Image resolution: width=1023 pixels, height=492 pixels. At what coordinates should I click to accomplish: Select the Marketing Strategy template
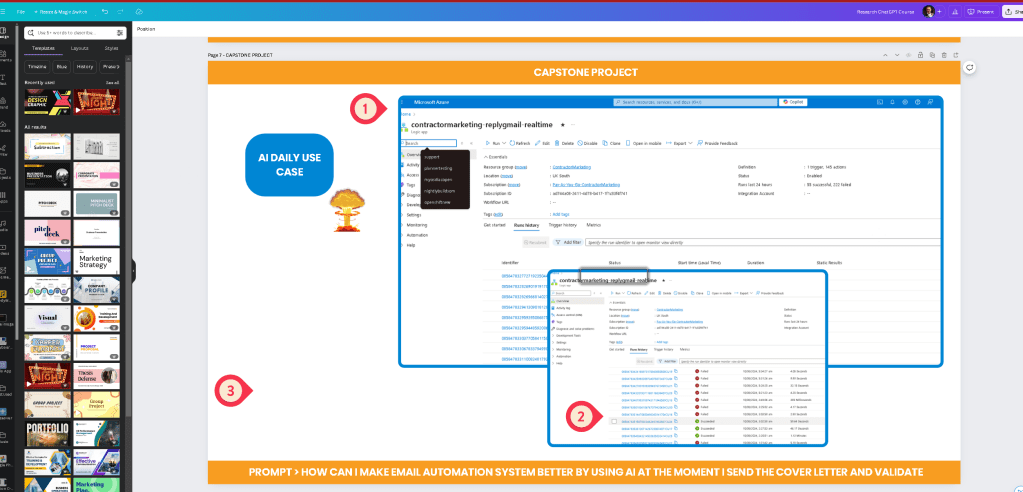tap(97, 260)
